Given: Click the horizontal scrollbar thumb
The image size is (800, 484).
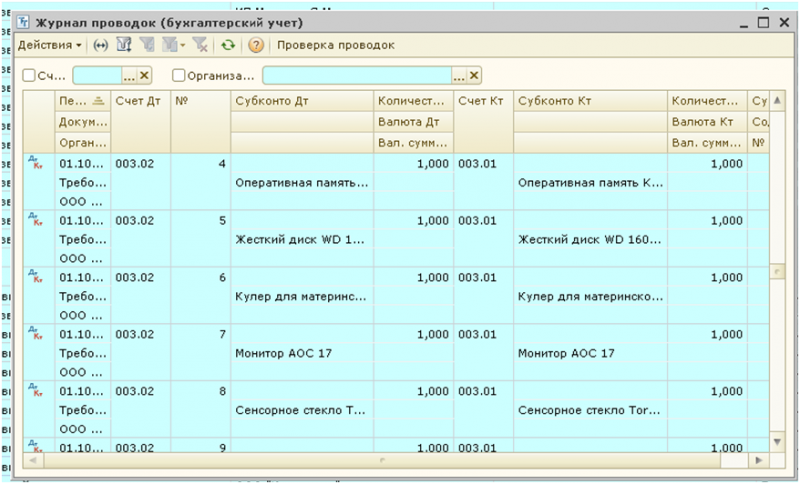Looking at the screenshot, I should pos(382,461).
